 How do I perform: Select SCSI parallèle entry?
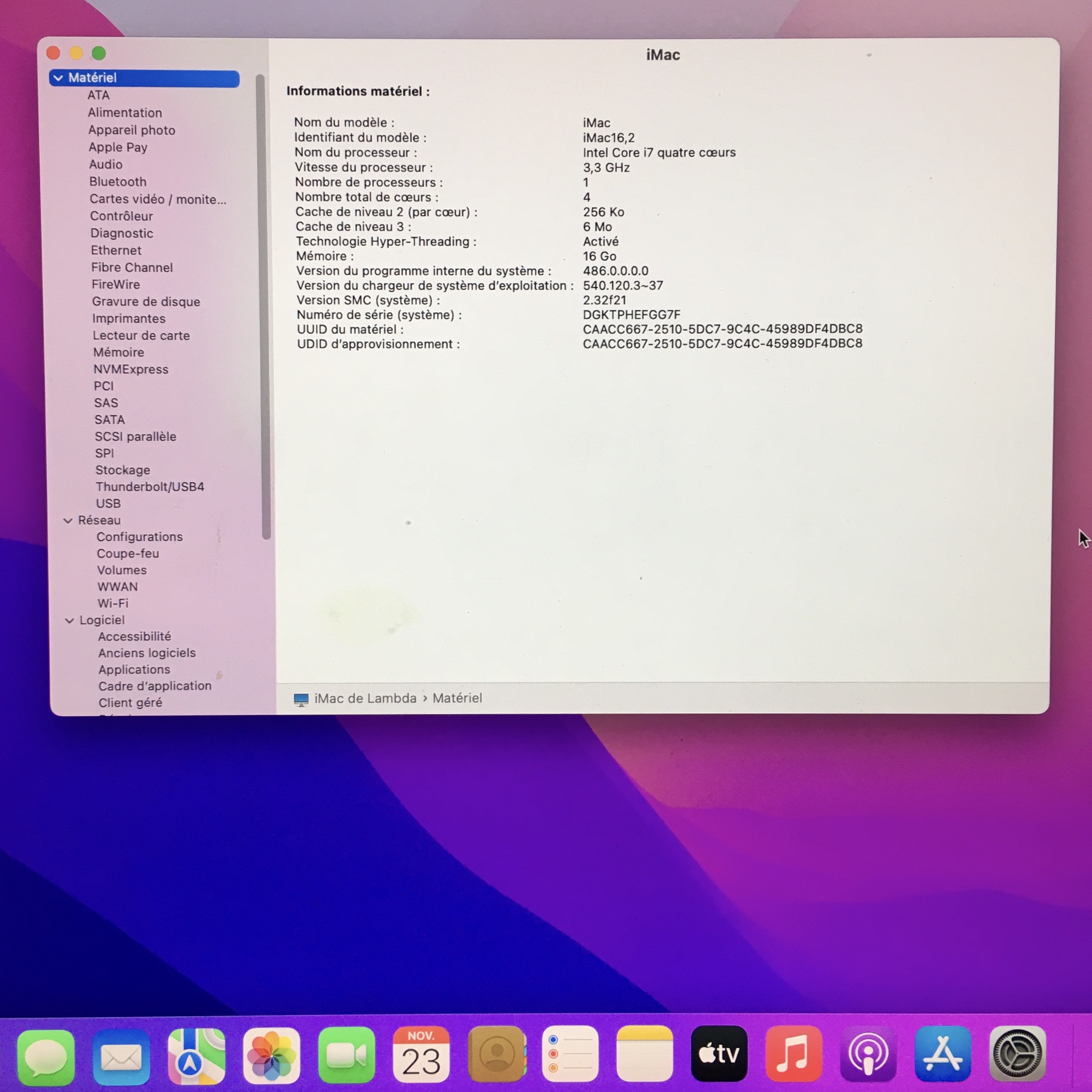point(136,437)
